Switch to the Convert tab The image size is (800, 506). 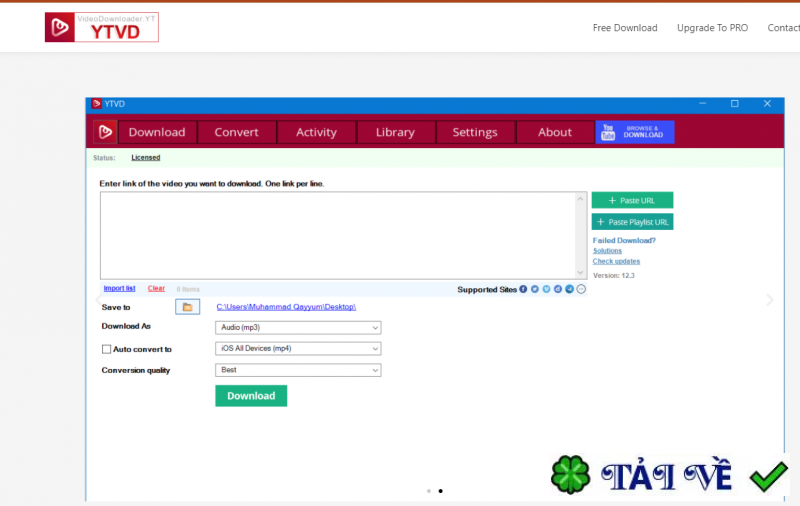[x=237, y=132]
